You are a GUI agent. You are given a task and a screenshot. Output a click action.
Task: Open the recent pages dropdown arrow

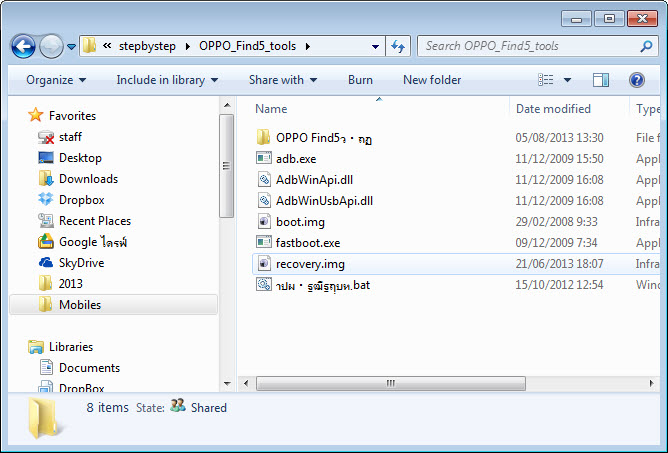(72, 46)
